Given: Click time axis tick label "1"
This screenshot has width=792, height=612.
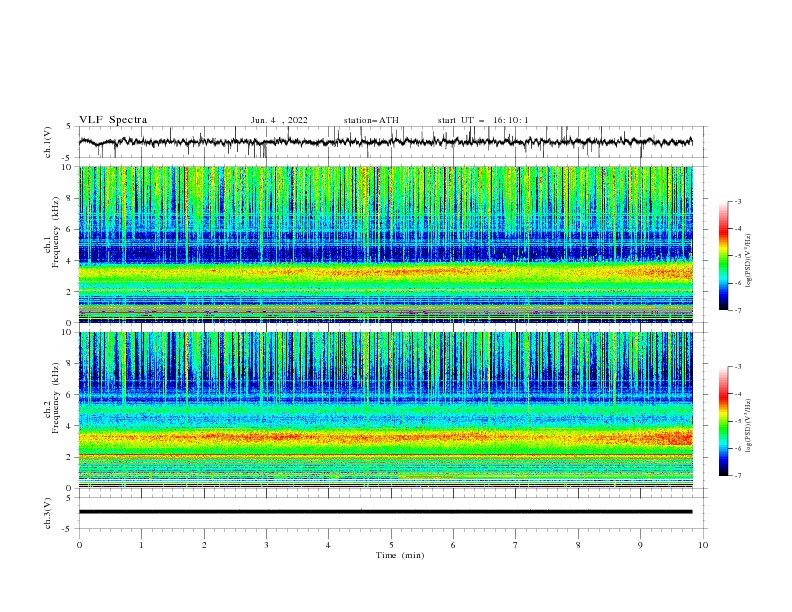Looking at the screenshot, I should pyautogui.click(x=141, y=545).
